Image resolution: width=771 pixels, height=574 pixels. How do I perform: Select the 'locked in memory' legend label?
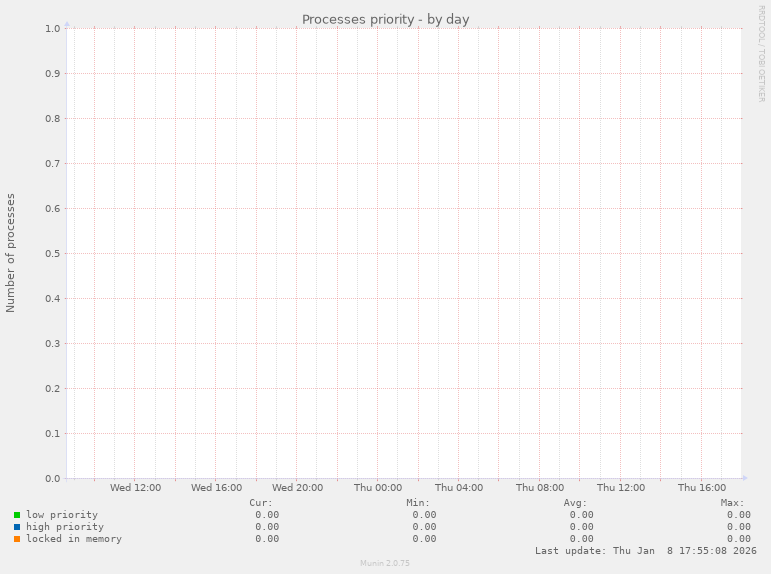[x=74, y=539]
